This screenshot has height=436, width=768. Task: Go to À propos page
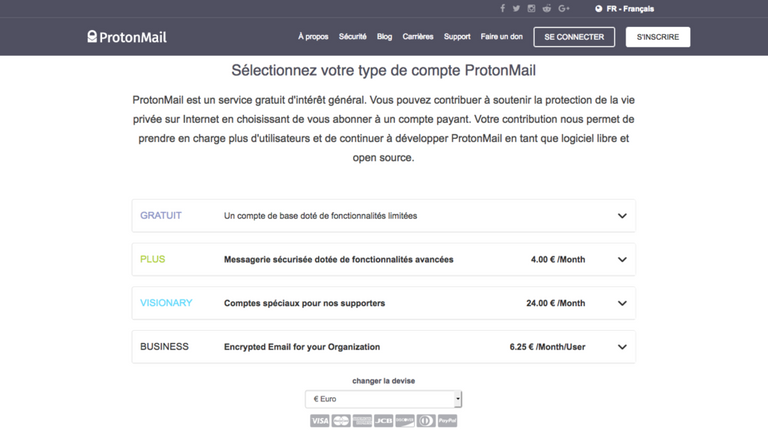coord(313,37)
